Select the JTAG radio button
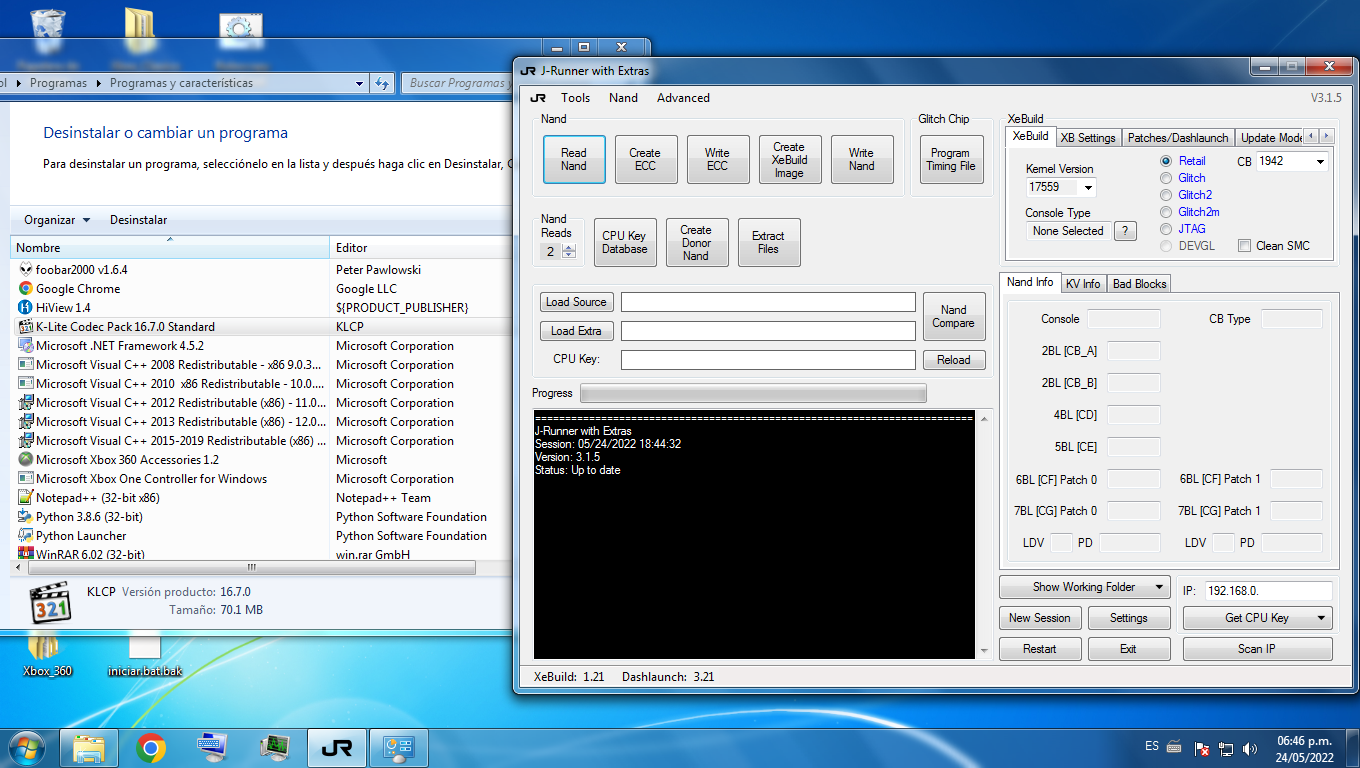This screenshot has width=1360, height=768. 1165,229
